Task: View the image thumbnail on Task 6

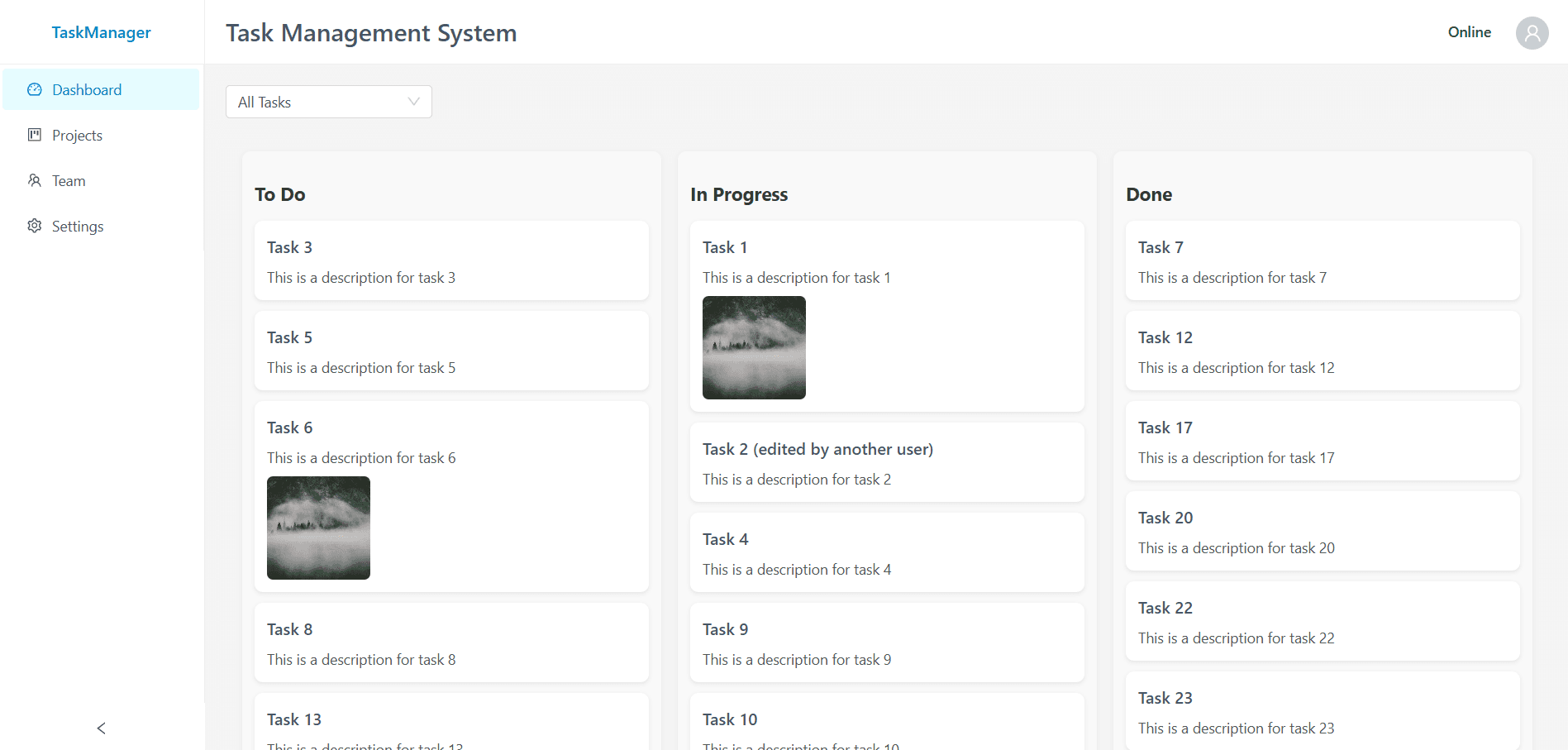Action: [318, 528]
